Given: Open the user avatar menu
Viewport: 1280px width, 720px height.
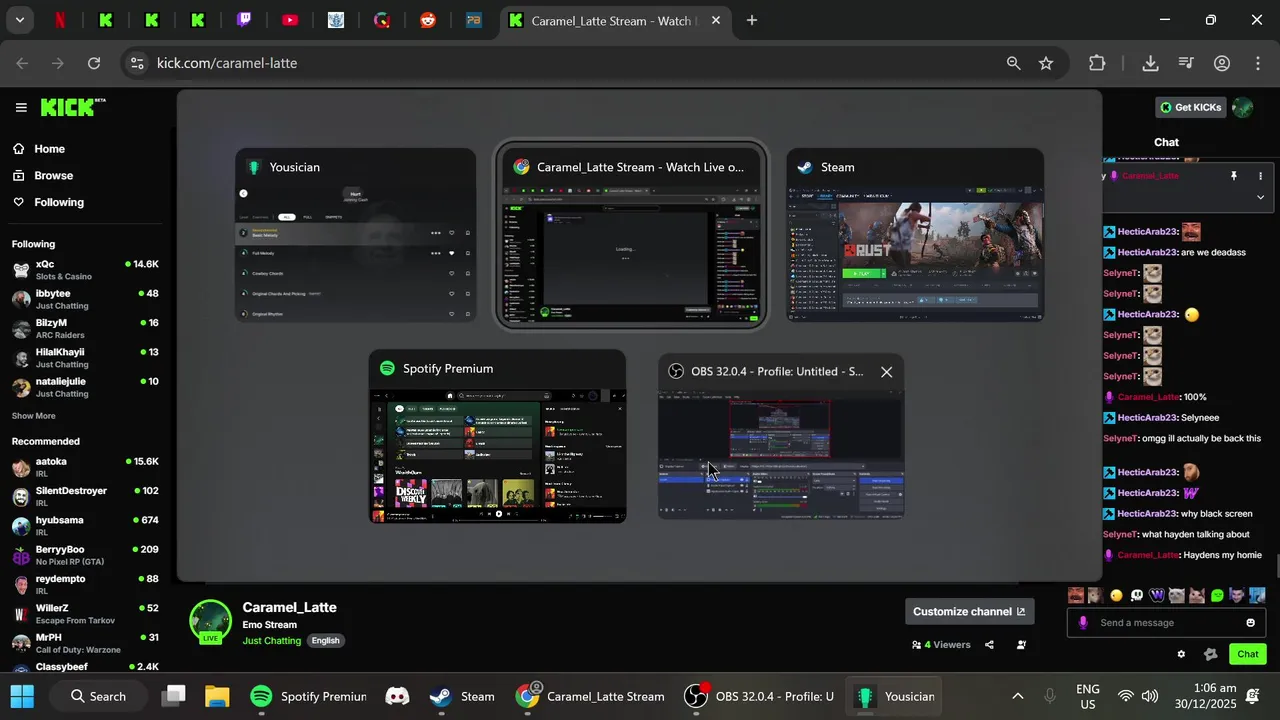Looking at the screenshot, I should point(1243,107).
